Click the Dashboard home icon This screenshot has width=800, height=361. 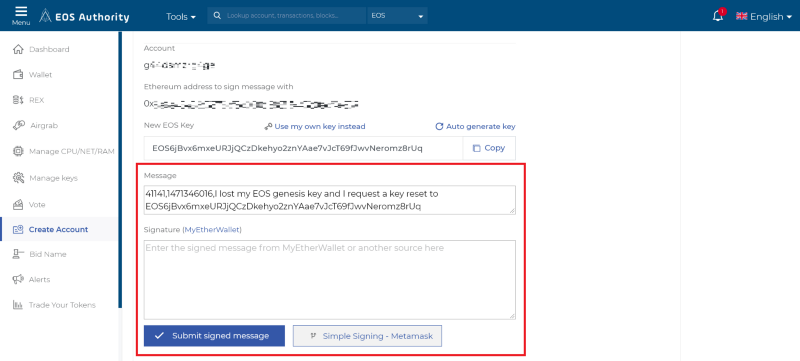pyautogui.click(x=18, y=49)
